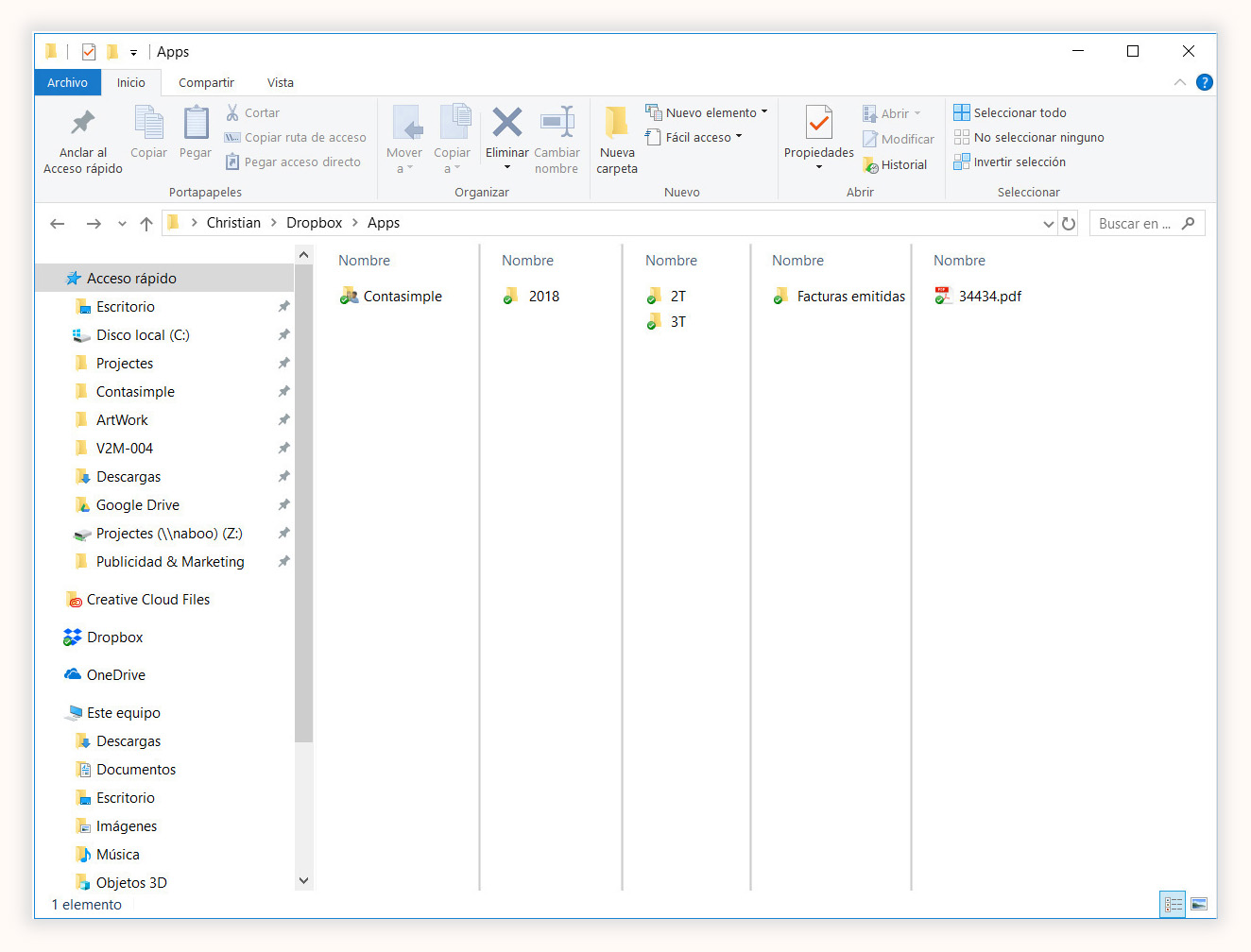Click Seleccionar todo
The width and height of the screenshot is (1251, 952).
click(1010, 112)
